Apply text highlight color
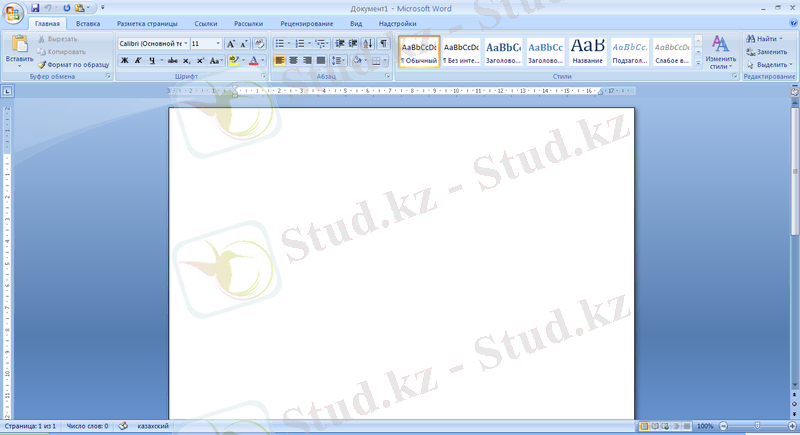Viewport: 800px width, 435px height. pos(234,60)
